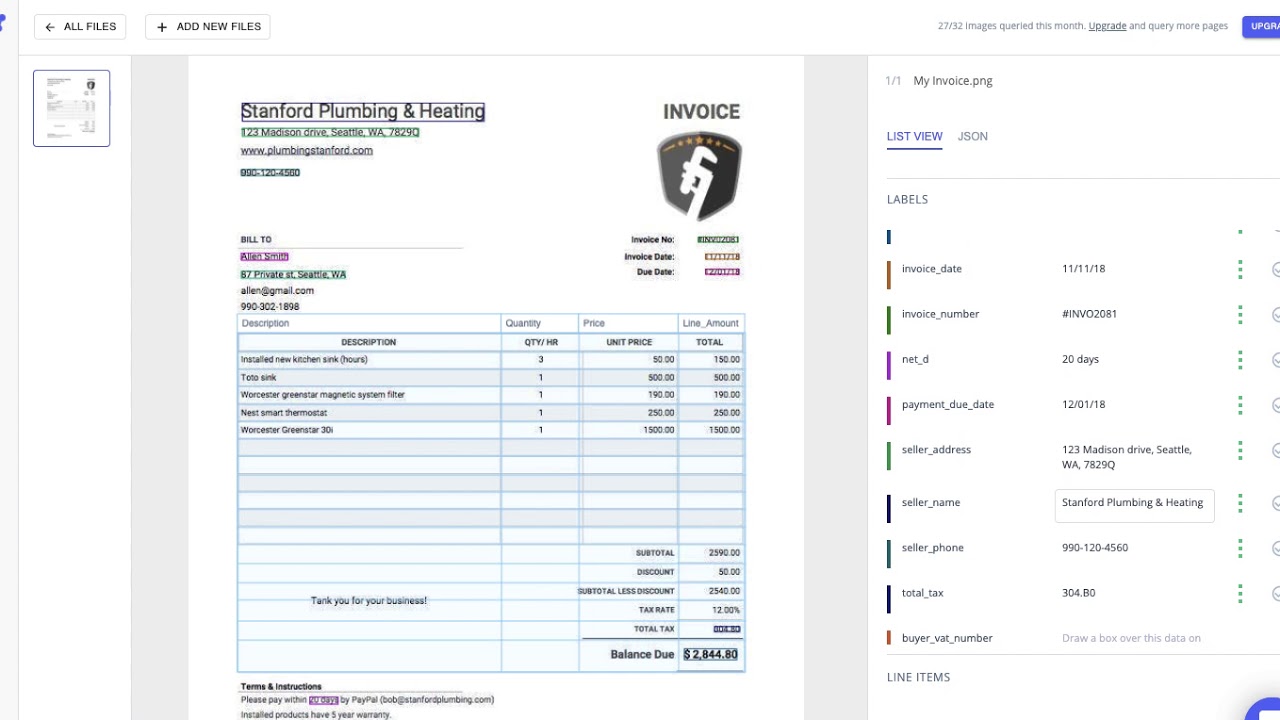Screen dimensions: 1280x720
Task: Verify net_d with its check circle
Action: (1276, 359)
